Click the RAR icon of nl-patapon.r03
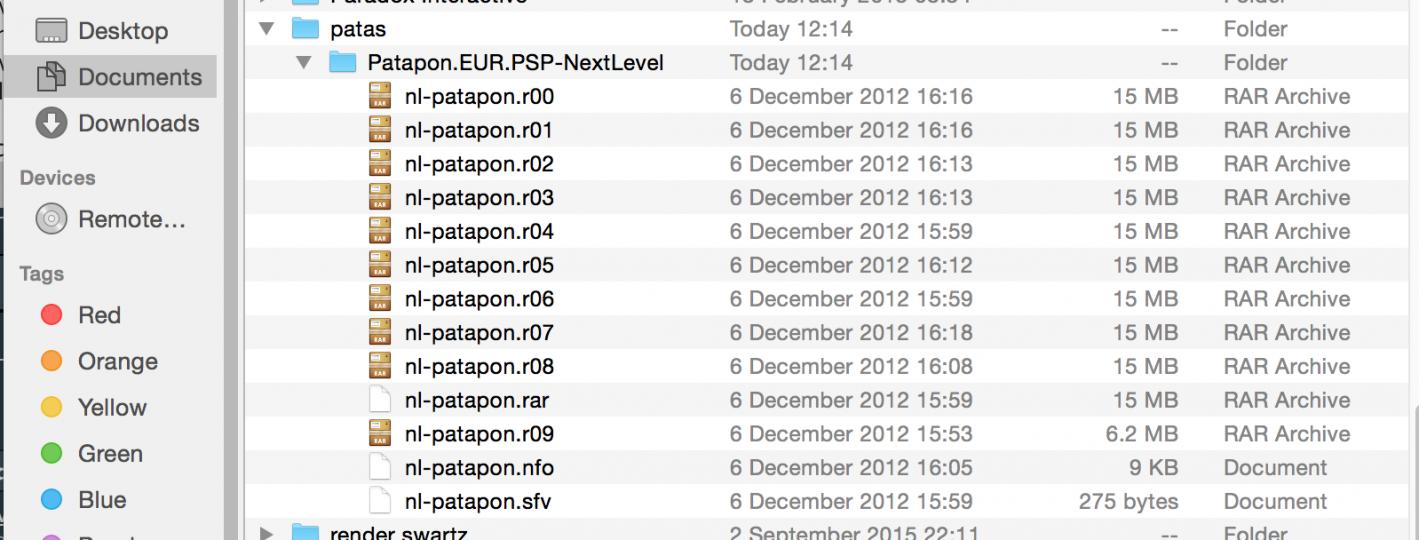1419x540 pixels. (x=380, y=198)
